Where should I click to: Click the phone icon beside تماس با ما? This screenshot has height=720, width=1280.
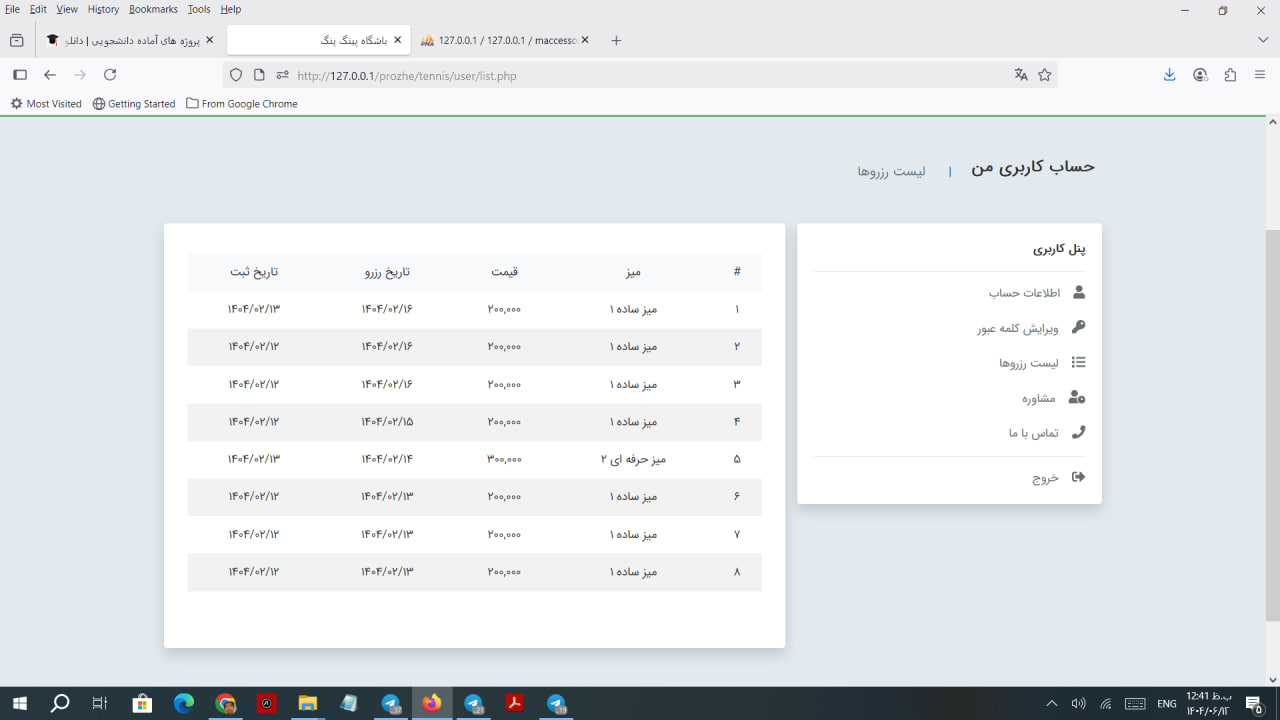(1078, 433)
